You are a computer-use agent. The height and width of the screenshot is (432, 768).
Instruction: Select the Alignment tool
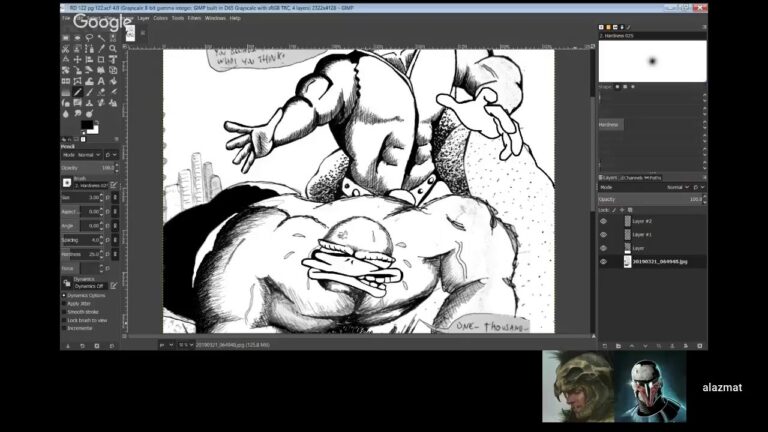click(89, 59)
